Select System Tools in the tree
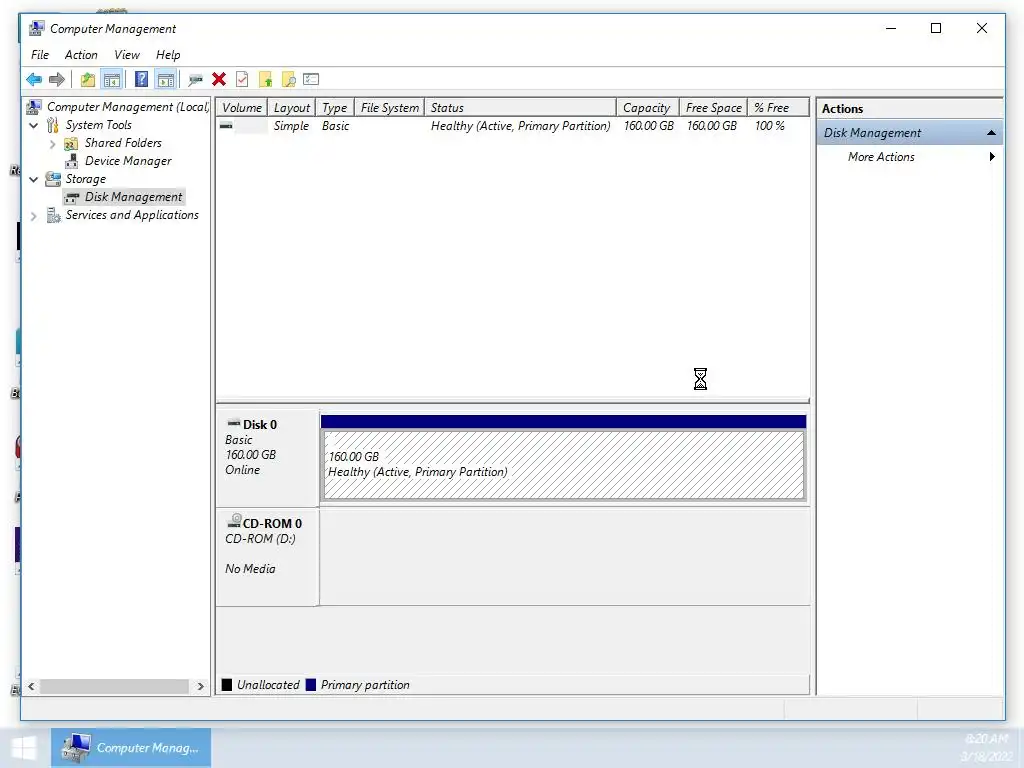The width and height of the screenshot is (1024, 768). click(x=99, y=125)
